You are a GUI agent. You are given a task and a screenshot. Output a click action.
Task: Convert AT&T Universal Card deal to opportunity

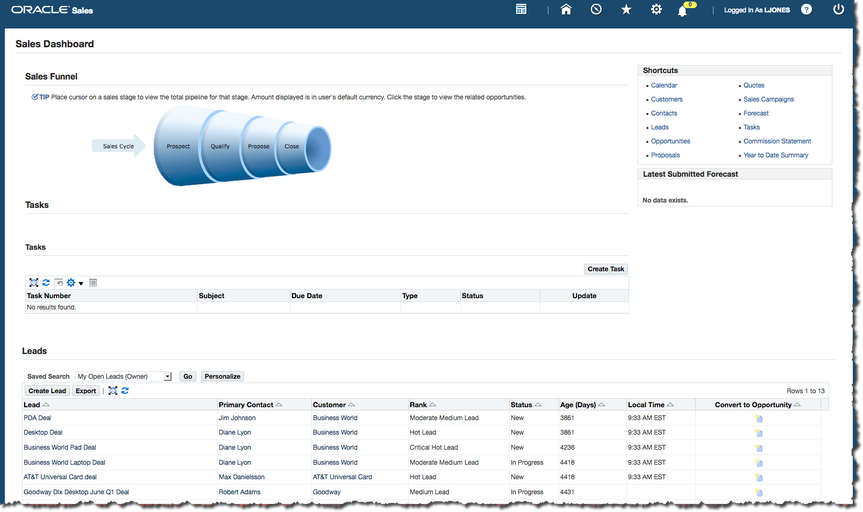click(759, 478)
